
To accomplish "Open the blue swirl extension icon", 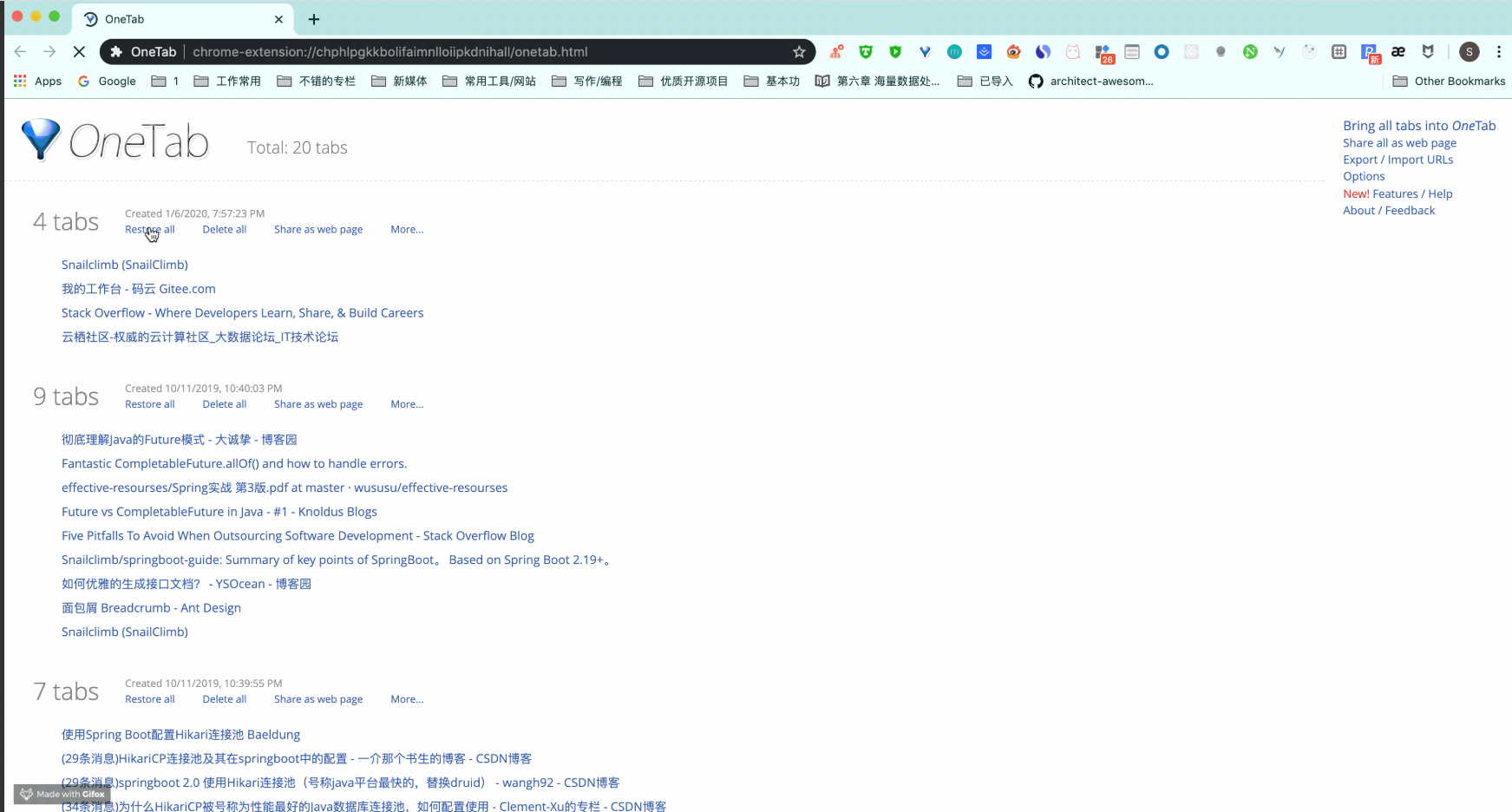I will 1043,52.
